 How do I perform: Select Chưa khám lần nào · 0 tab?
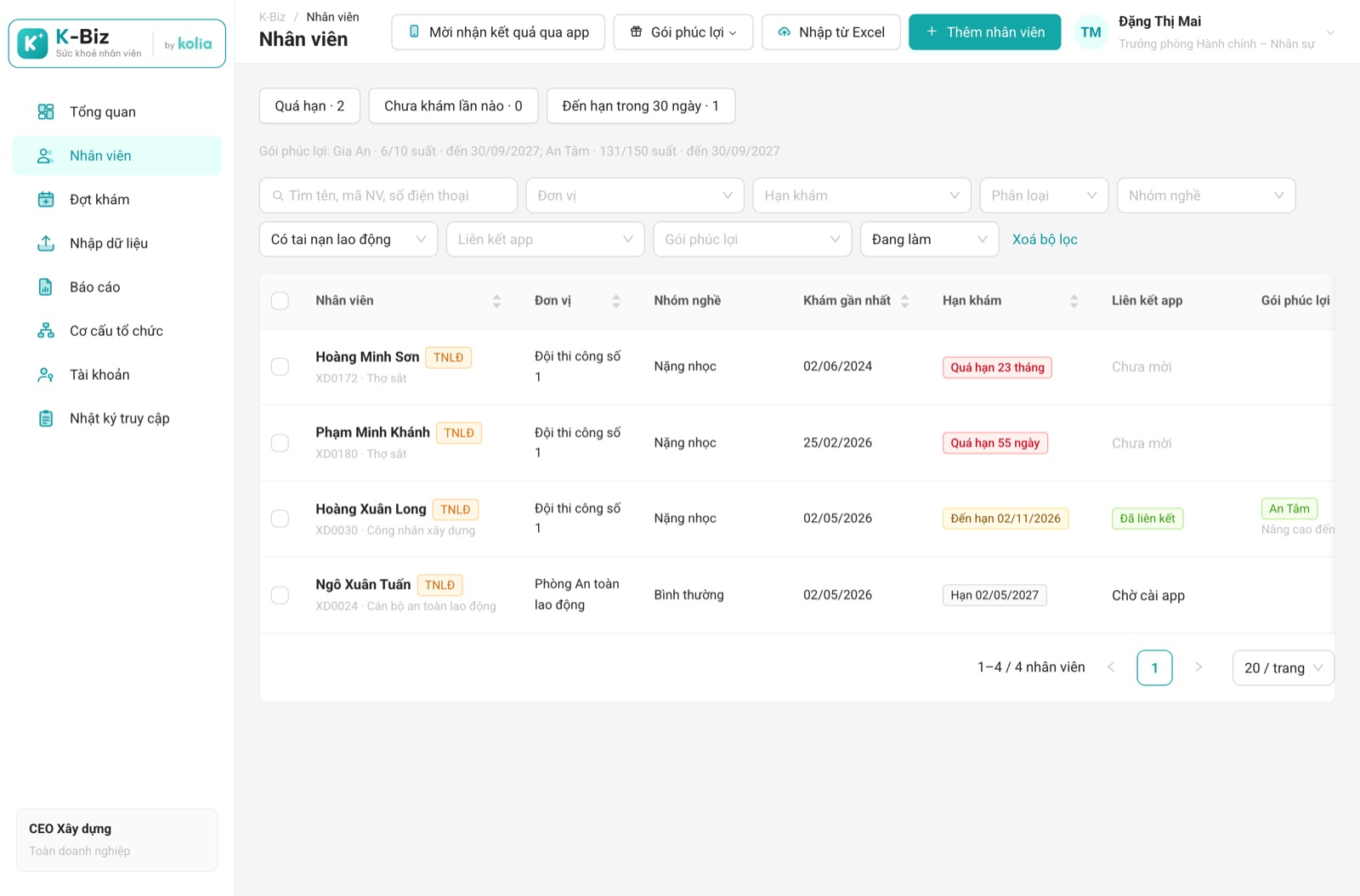[x=453, y=106]
